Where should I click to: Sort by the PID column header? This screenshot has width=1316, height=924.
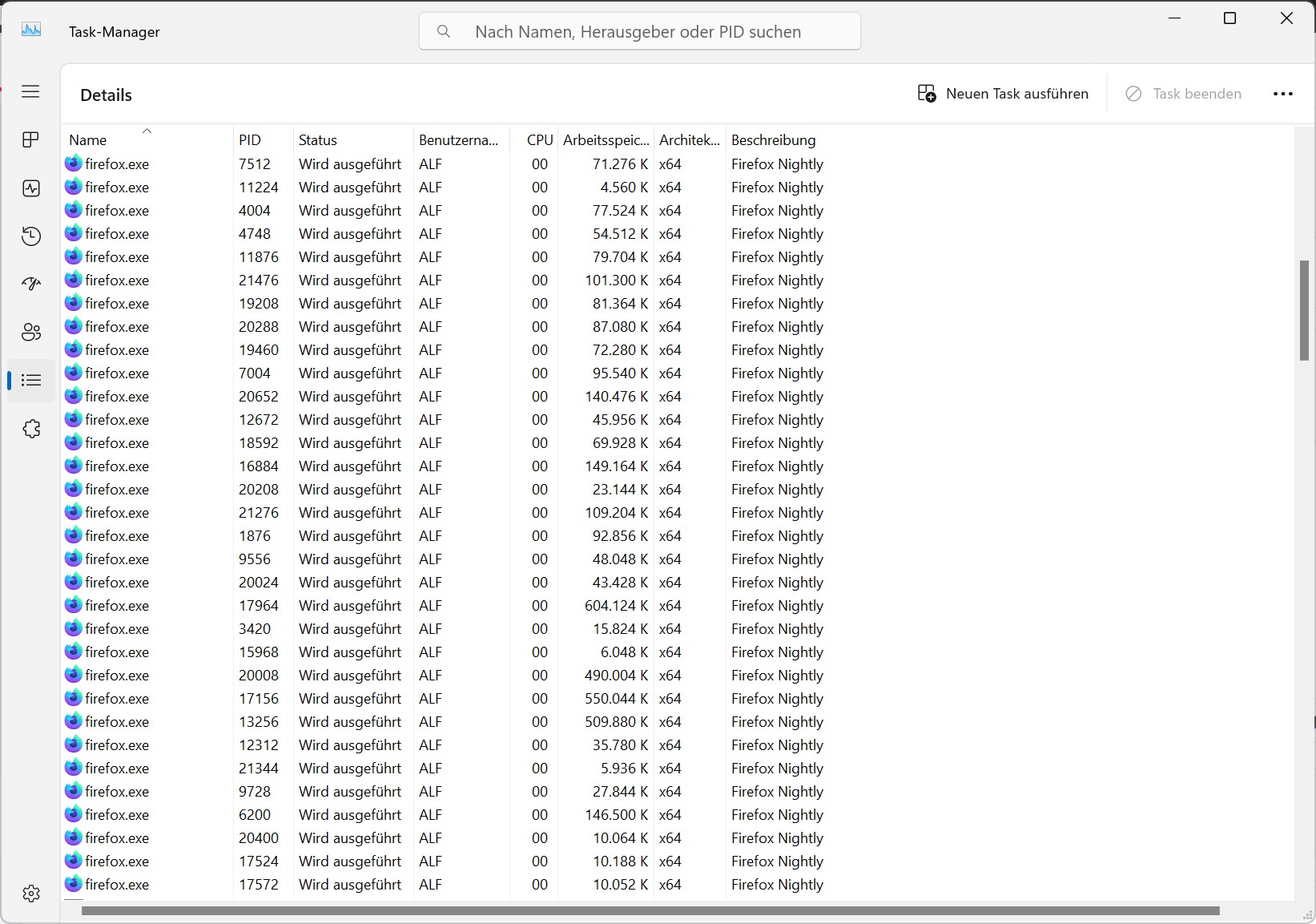coord(250,140)
